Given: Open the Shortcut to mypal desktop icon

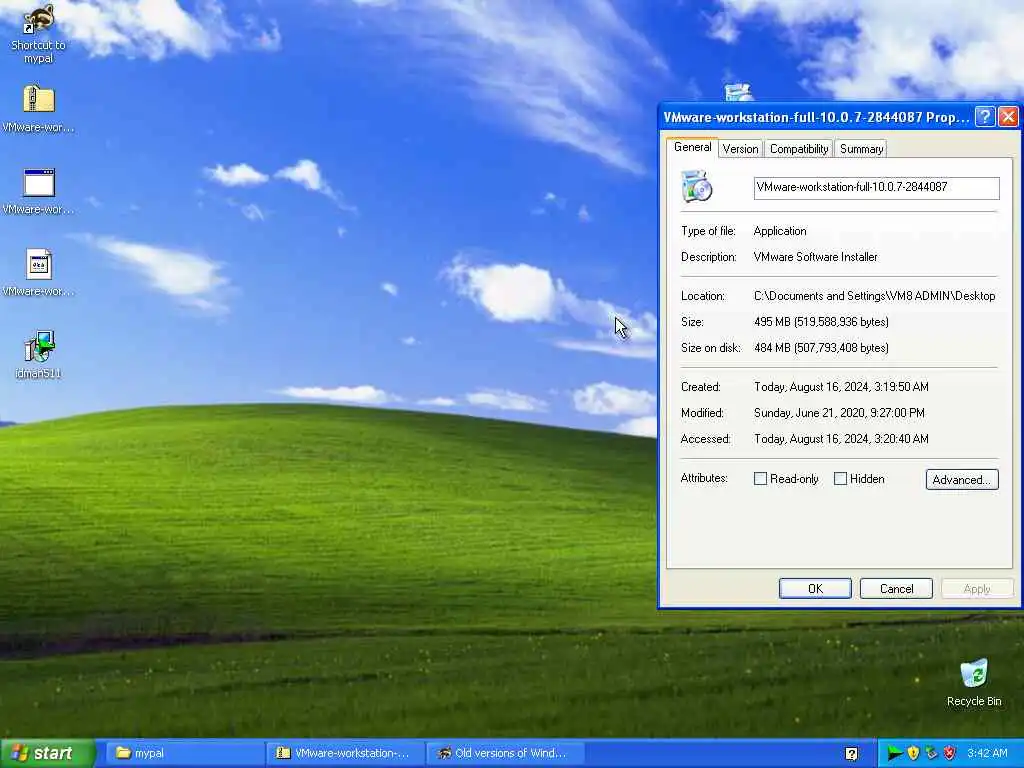Looking at the screenshot, I should (x=39, y=33).
